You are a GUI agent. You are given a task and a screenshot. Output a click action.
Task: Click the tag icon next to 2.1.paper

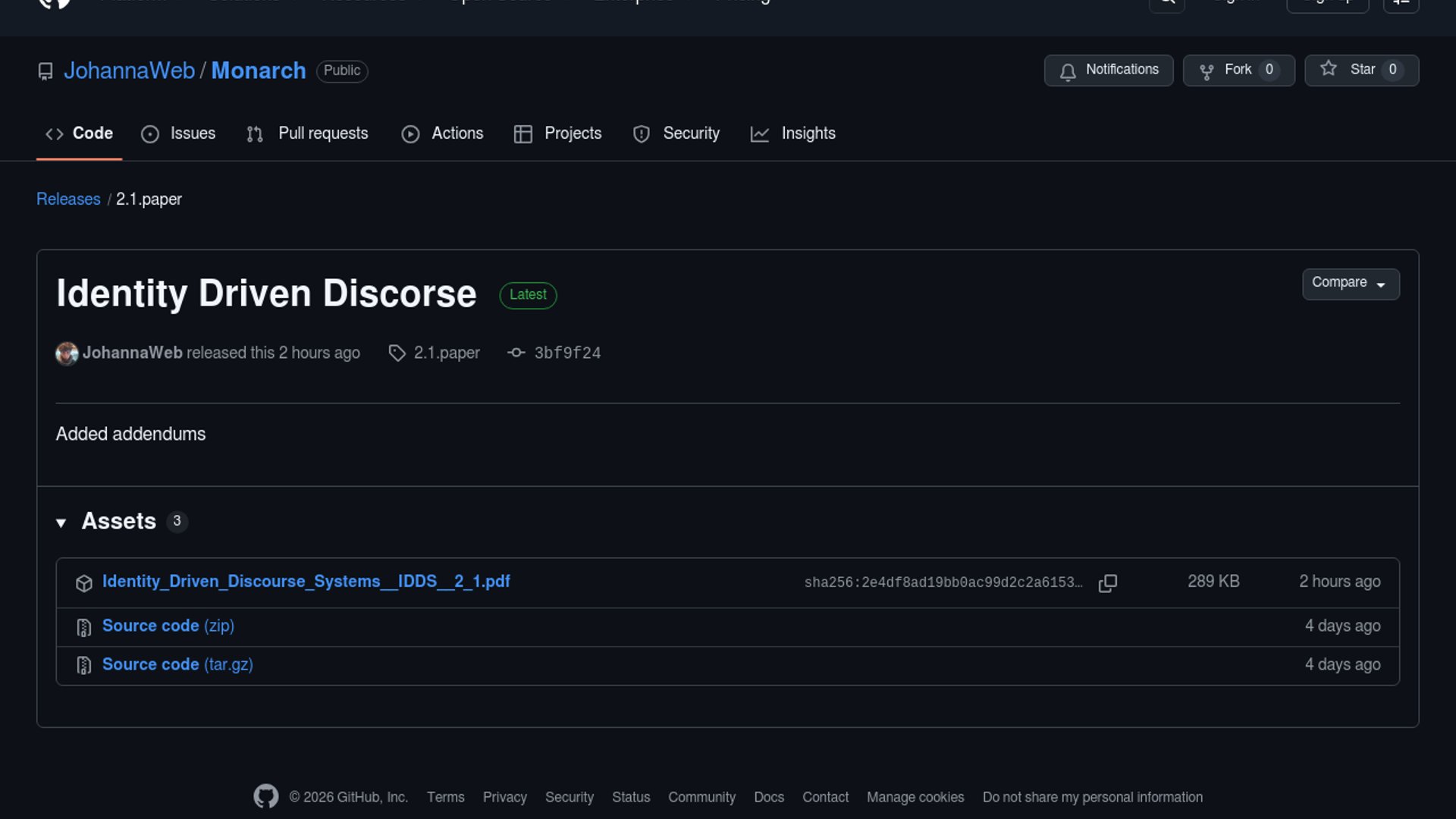pos(397,353)
